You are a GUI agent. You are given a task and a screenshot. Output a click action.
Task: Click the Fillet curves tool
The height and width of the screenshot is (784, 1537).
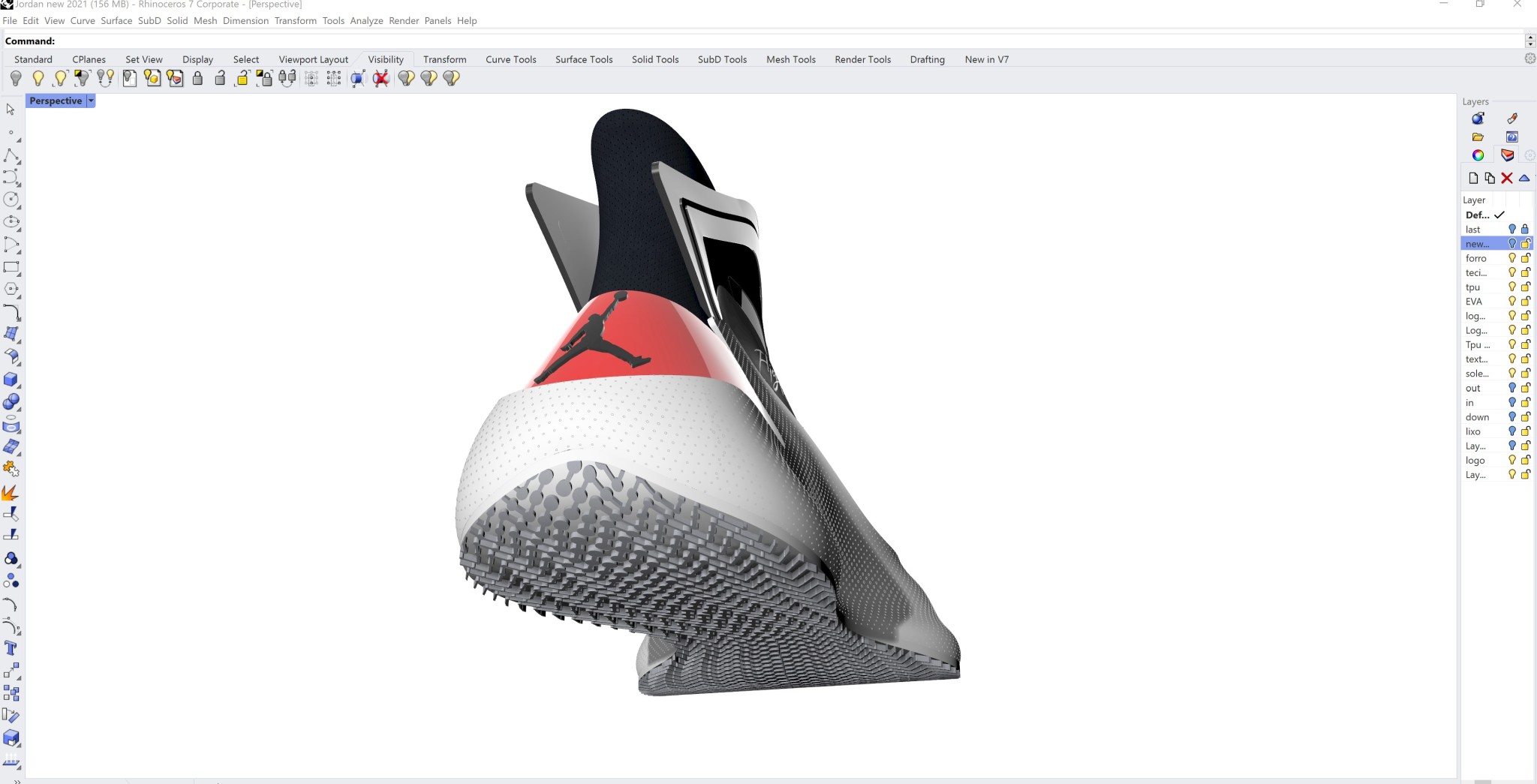11,312
